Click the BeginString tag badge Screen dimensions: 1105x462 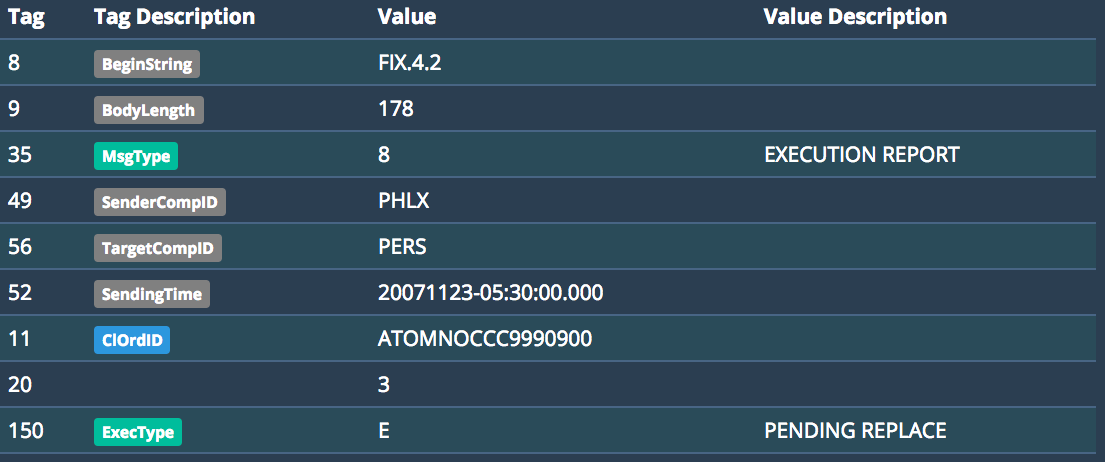pos(147,64)
